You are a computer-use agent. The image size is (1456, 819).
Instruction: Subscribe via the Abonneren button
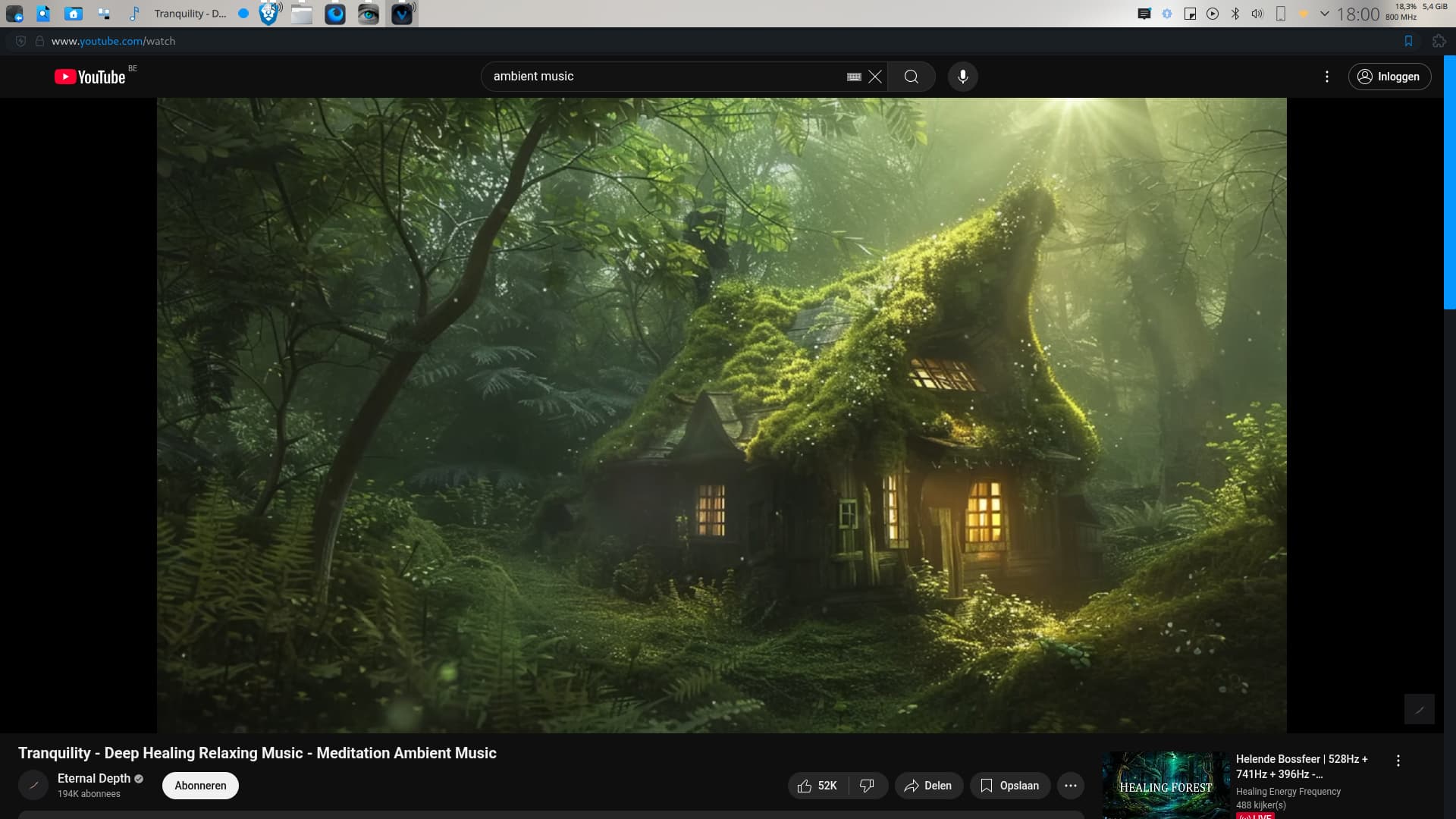pyautogui.click(x=200, y=786)
